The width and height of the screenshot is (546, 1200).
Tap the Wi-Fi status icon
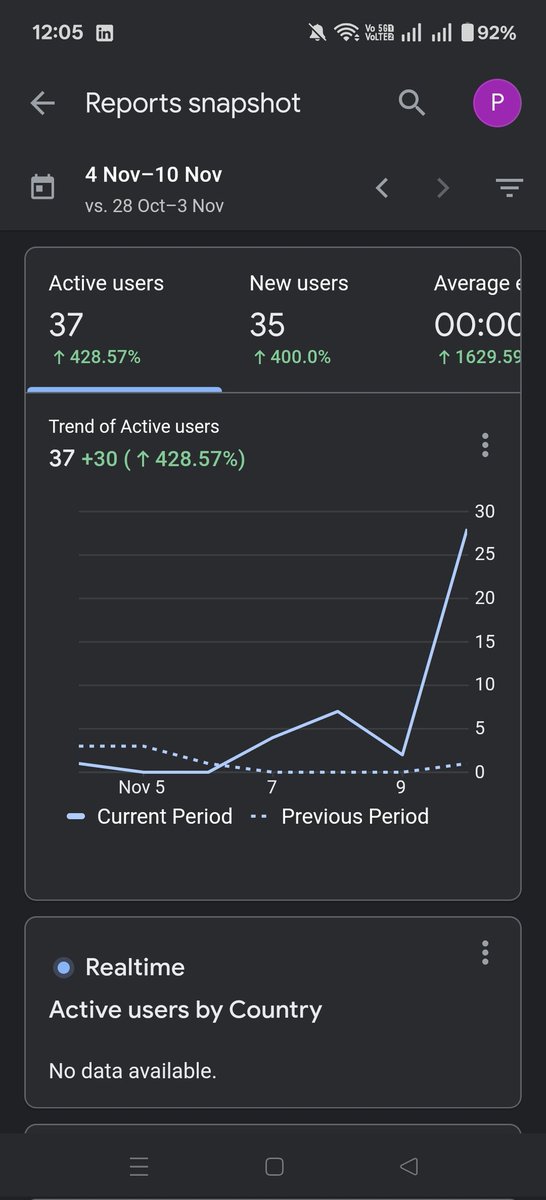pos(347,33)
